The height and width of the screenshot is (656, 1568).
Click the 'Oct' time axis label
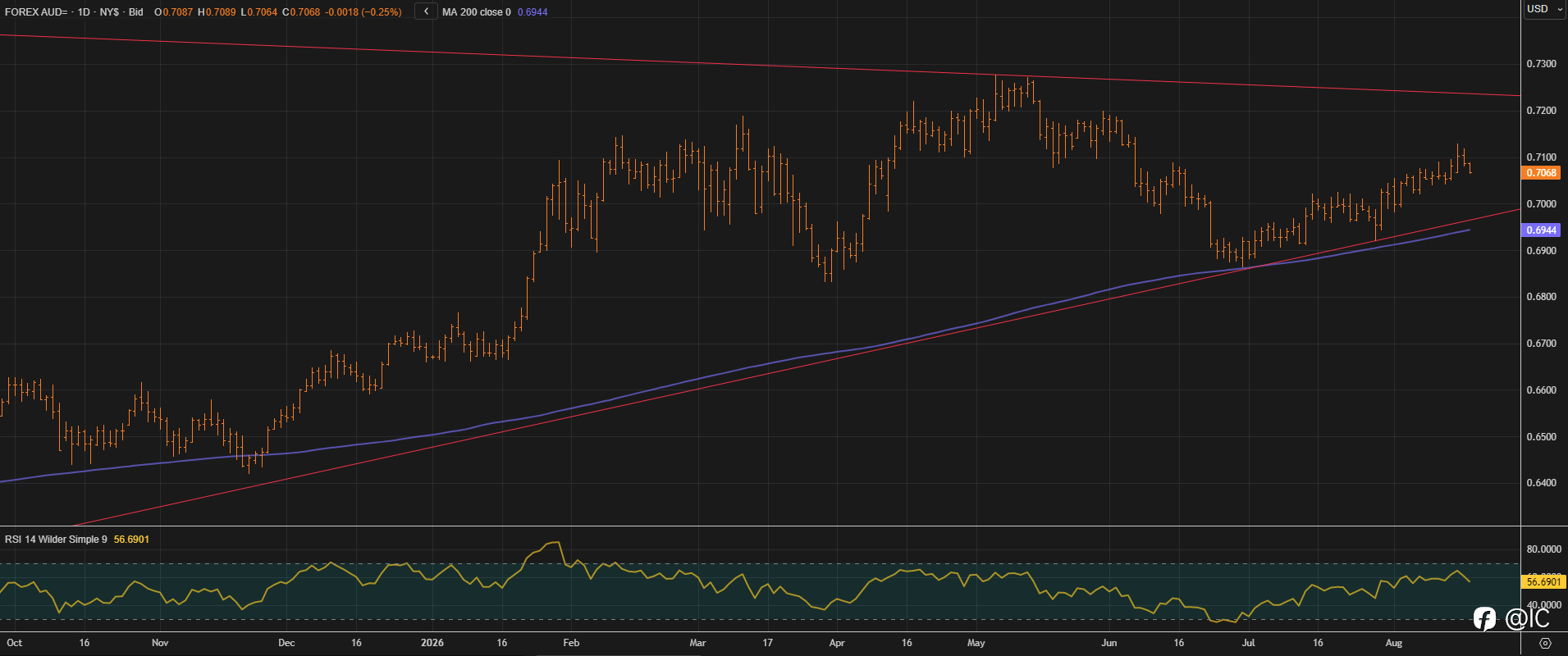(14, 643)
